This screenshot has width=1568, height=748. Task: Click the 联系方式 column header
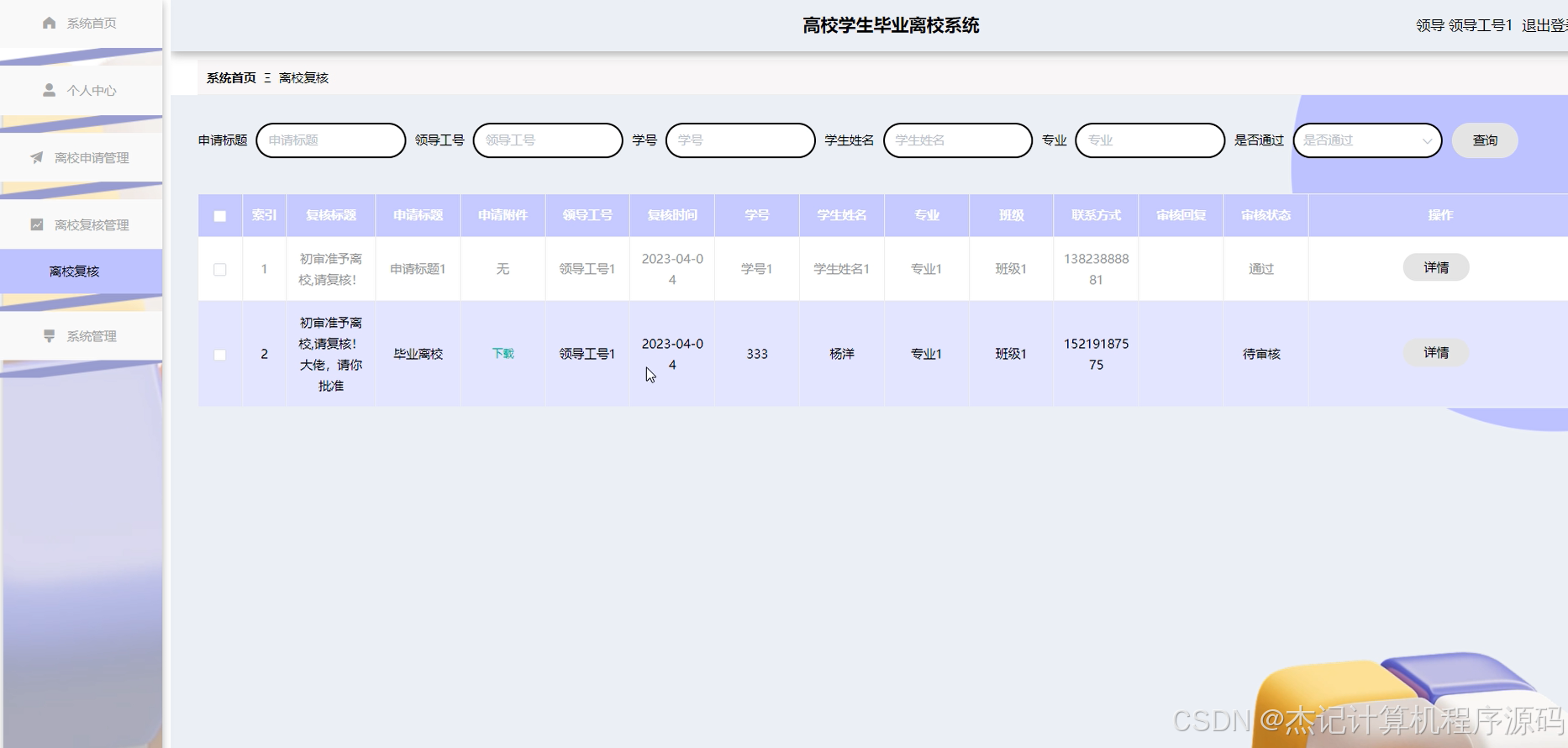pos(1096,215)
